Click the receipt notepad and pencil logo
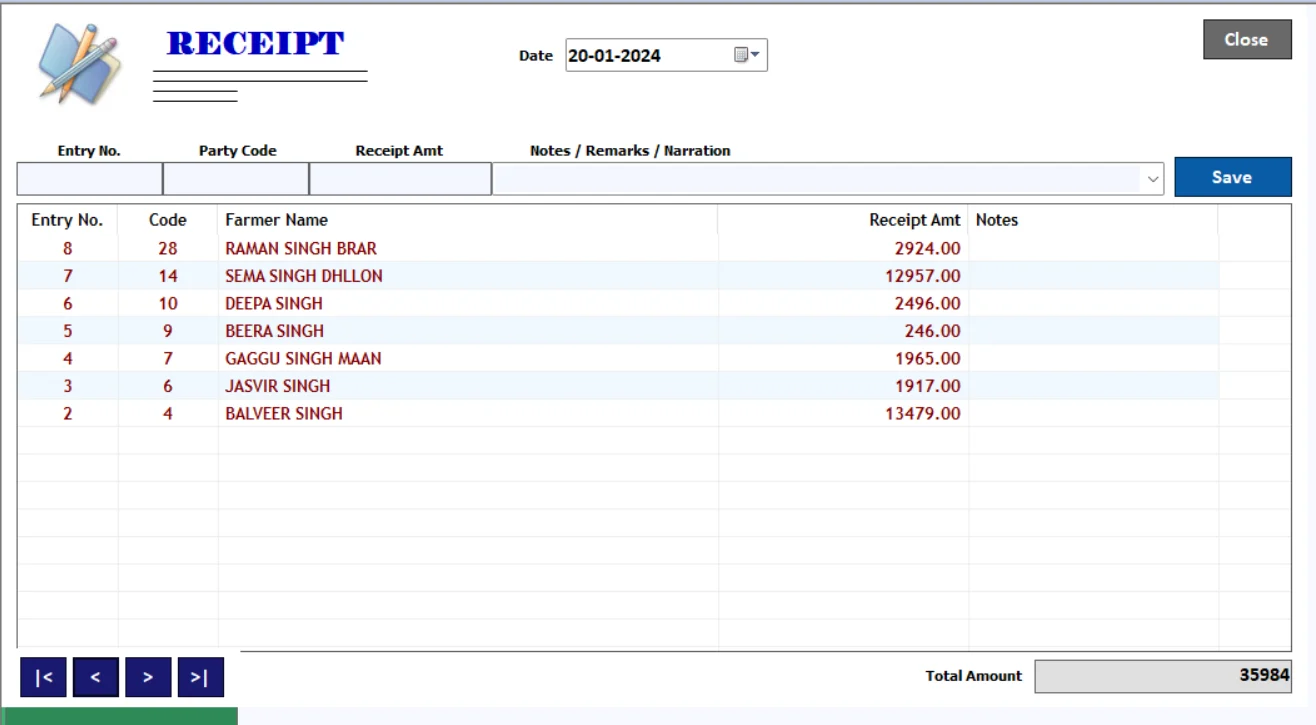1316x725 pixels. tap(80, 64)
